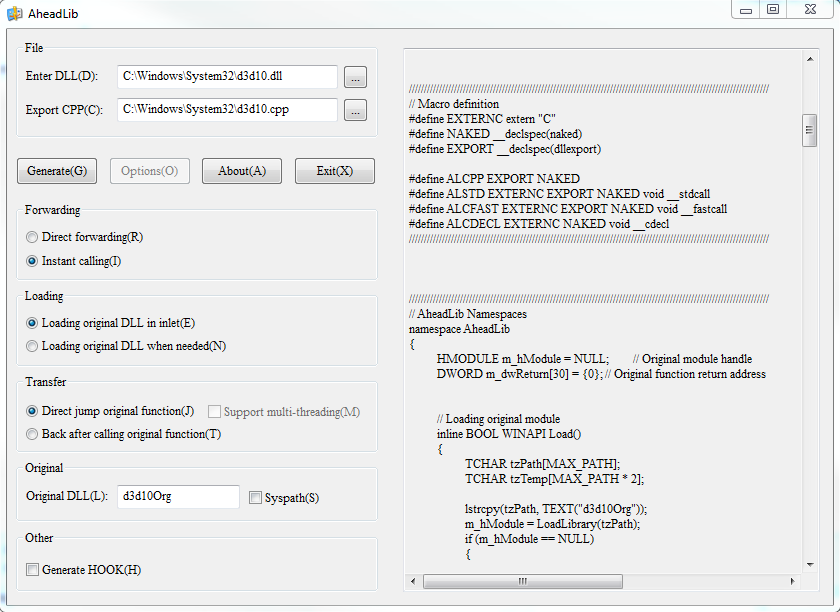The height and width of the screenshot is (612, 840).
Task: Browse for the input DLL file
Action: coord(355,77)
